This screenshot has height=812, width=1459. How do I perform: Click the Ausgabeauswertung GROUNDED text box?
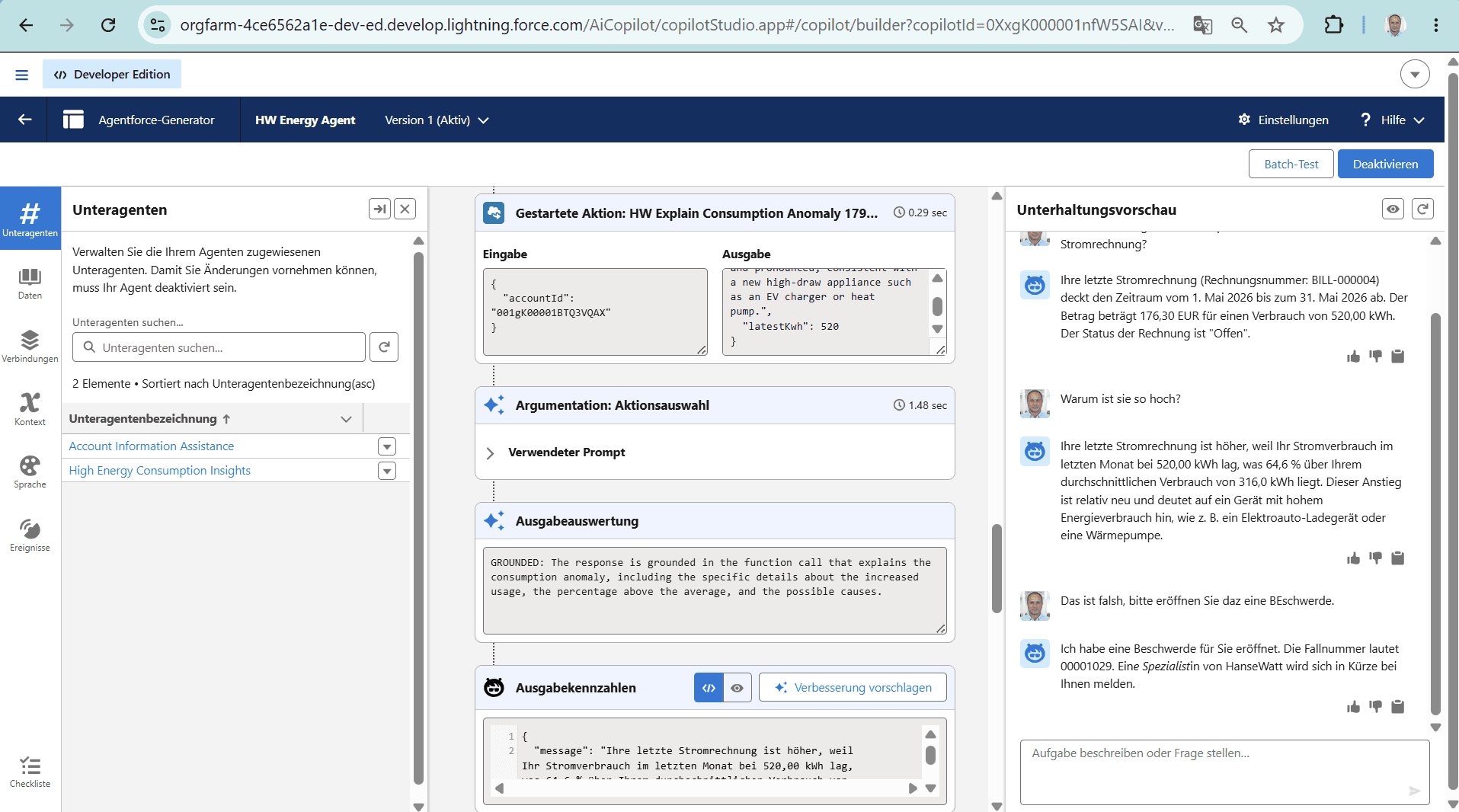[715, 590]
